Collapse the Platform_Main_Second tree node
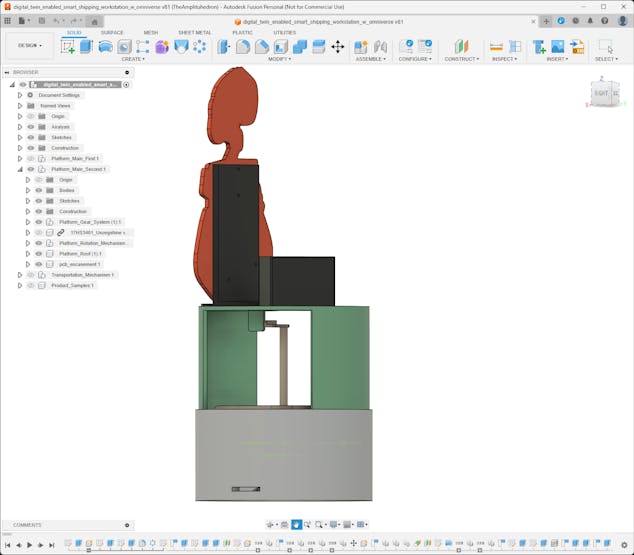 19,169
